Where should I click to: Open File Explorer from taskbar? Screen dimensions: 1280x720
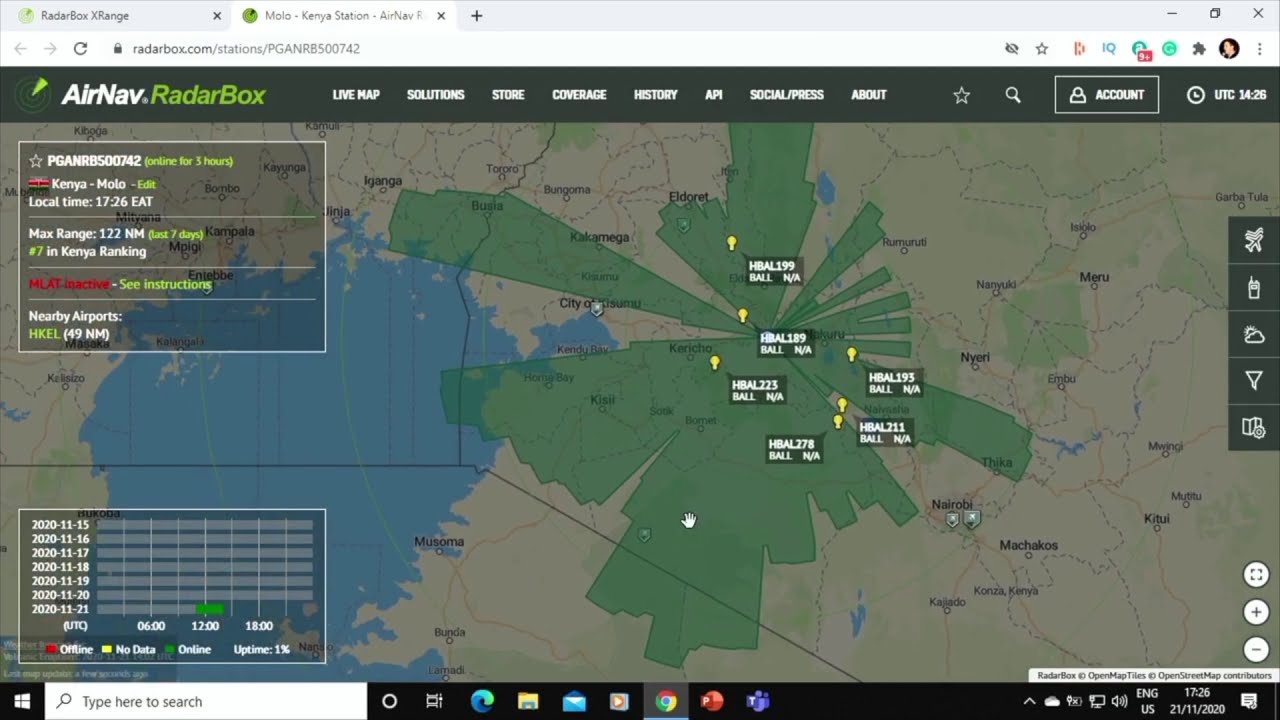pyautogui.click(x=528, y=701)
